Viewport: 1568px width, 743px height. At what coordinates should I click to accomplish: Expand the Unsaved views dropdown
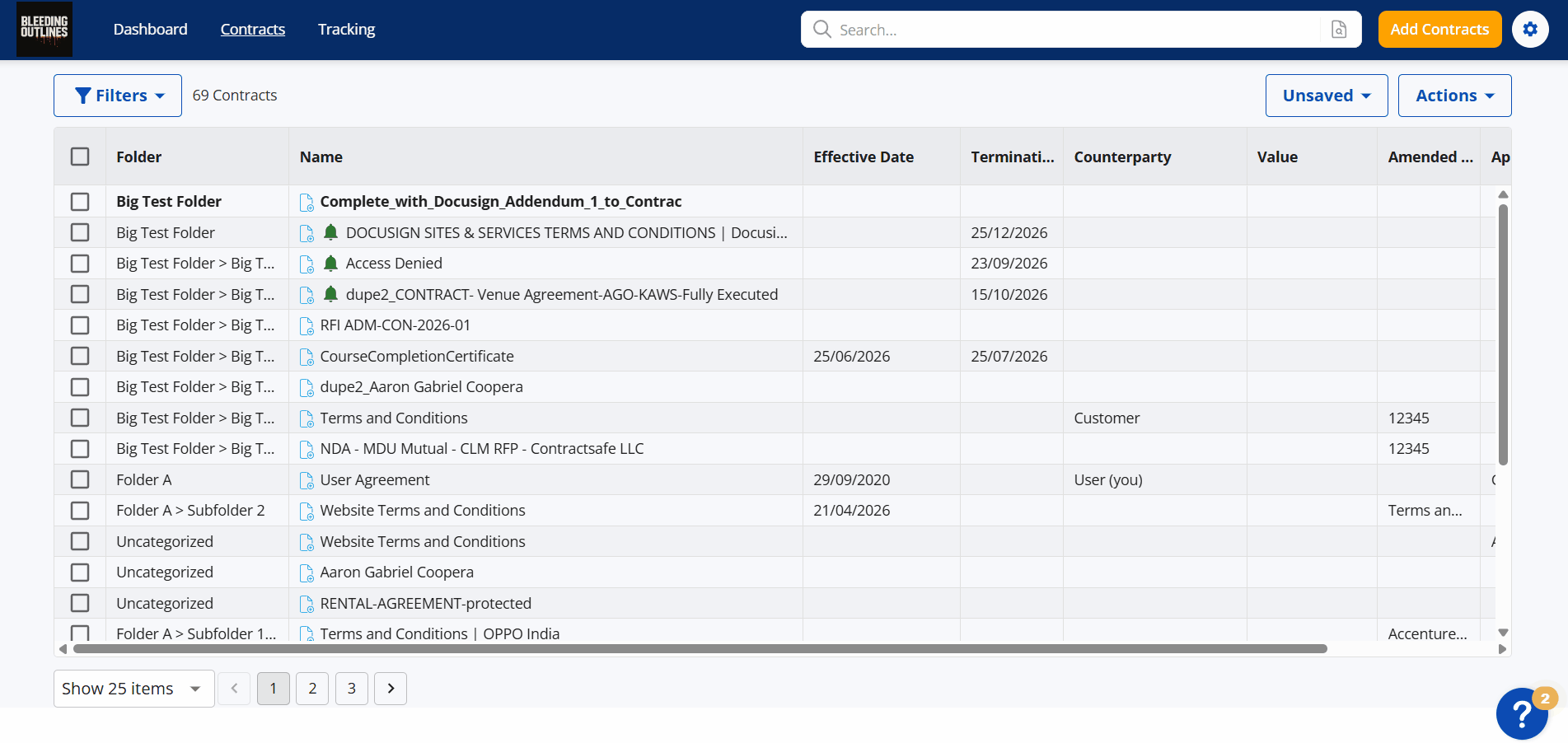(1327, 96)
